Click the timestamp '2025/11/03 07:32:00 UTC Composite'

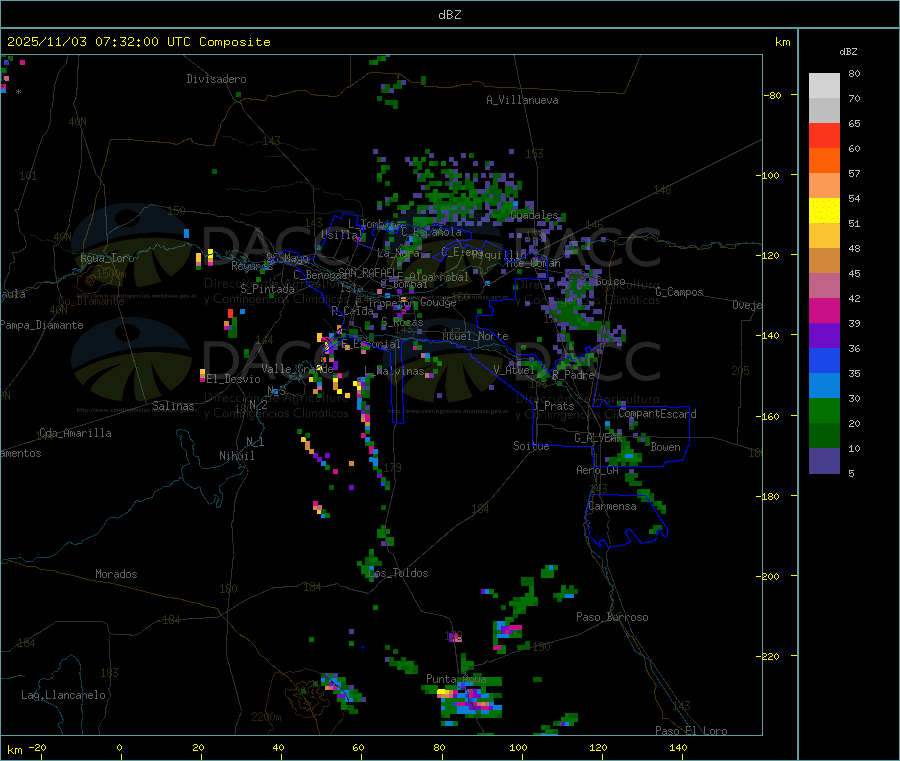[x=138, y=42]
